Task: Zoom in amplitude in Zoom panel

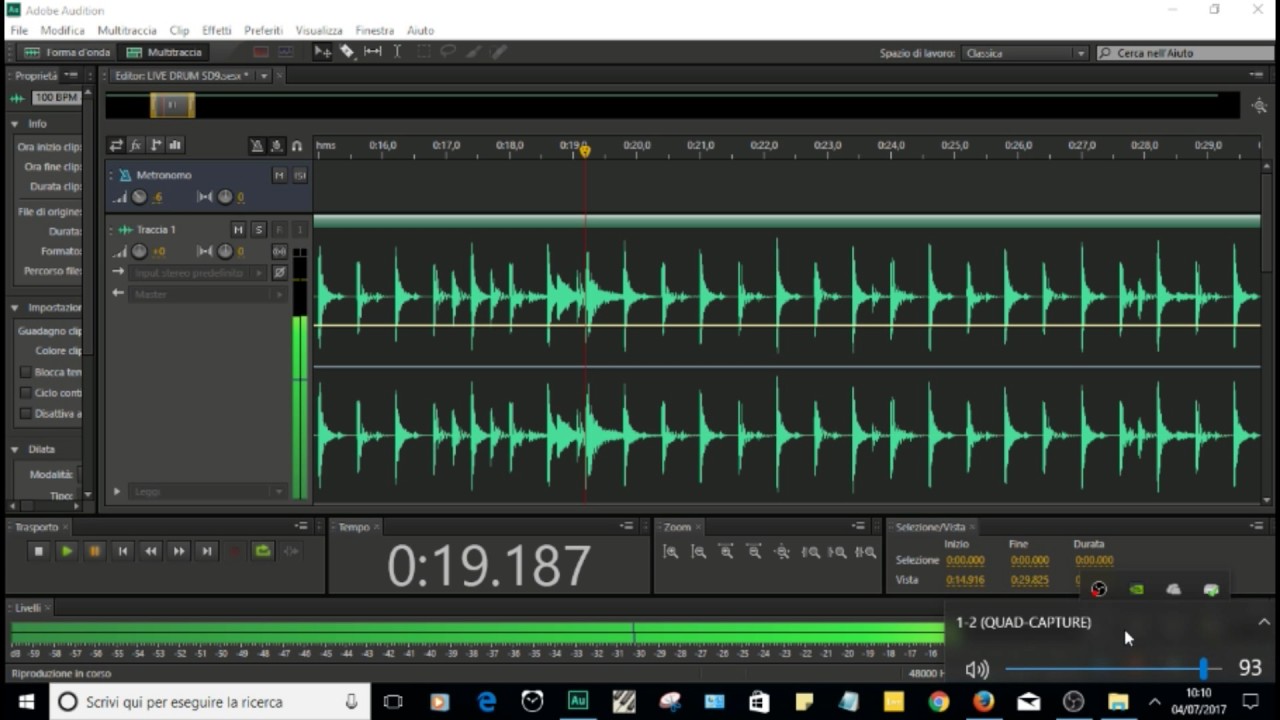Action: (x=671, y=552)
